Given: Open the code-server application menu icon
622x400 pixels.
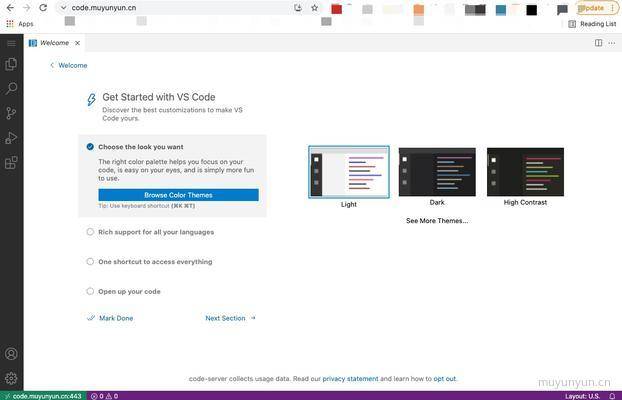Looking at the screenshot, I should tap(11, 43).
